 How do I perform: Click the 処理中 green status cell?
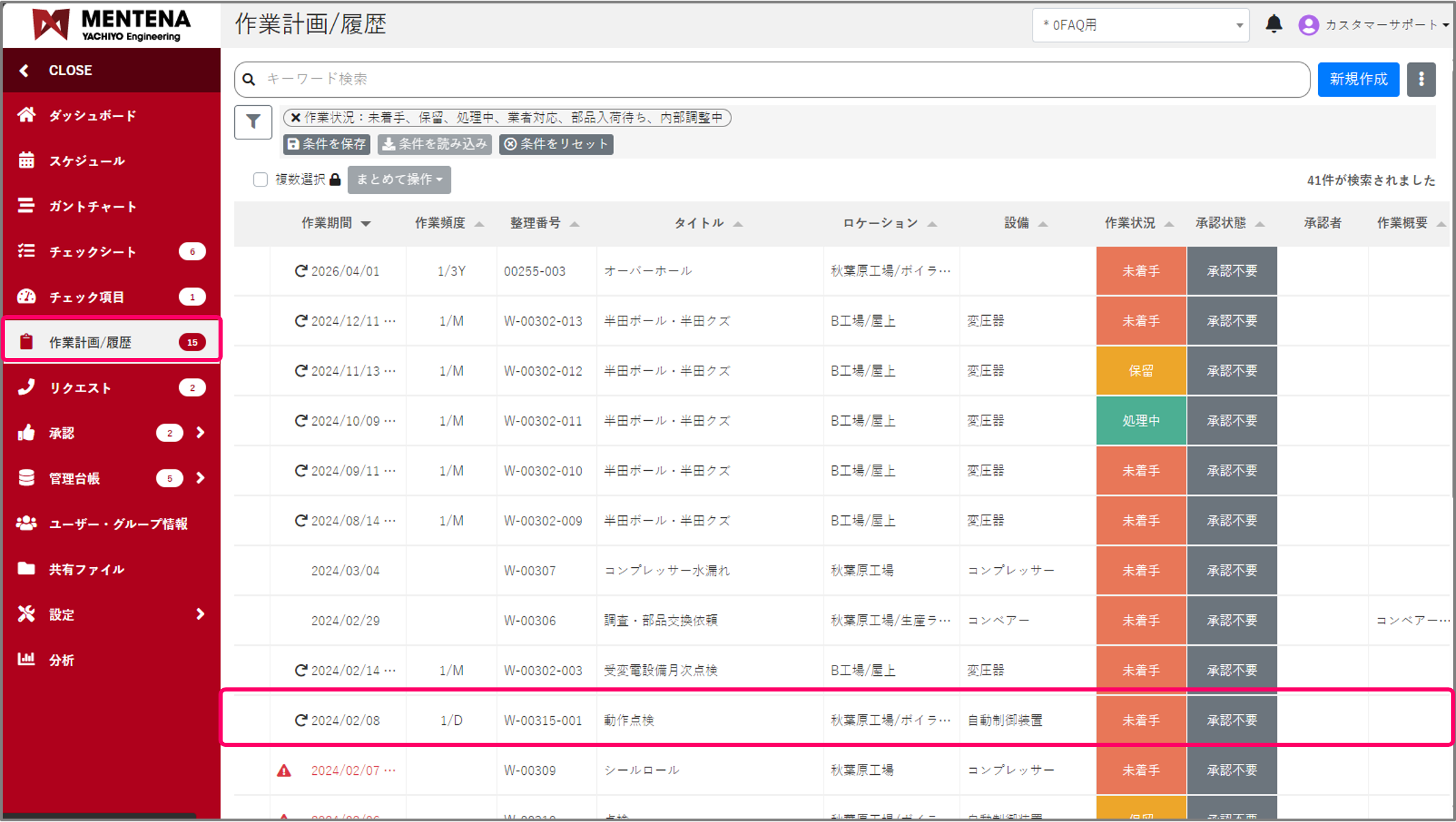tap(1140, 421)
